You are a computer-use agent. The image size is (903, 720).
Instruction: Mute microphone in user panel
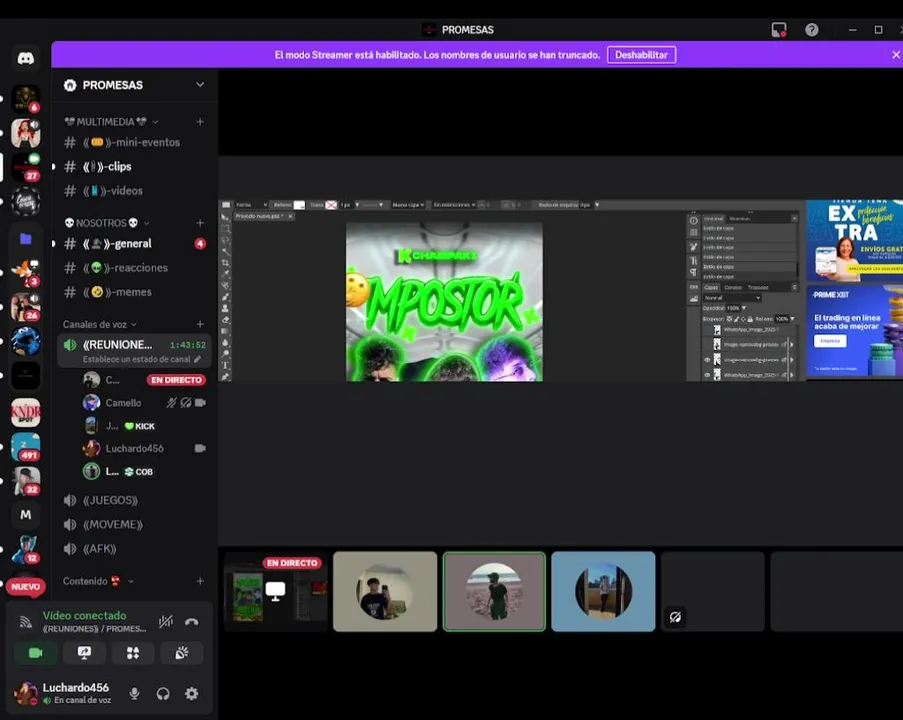tap(134, 694)
